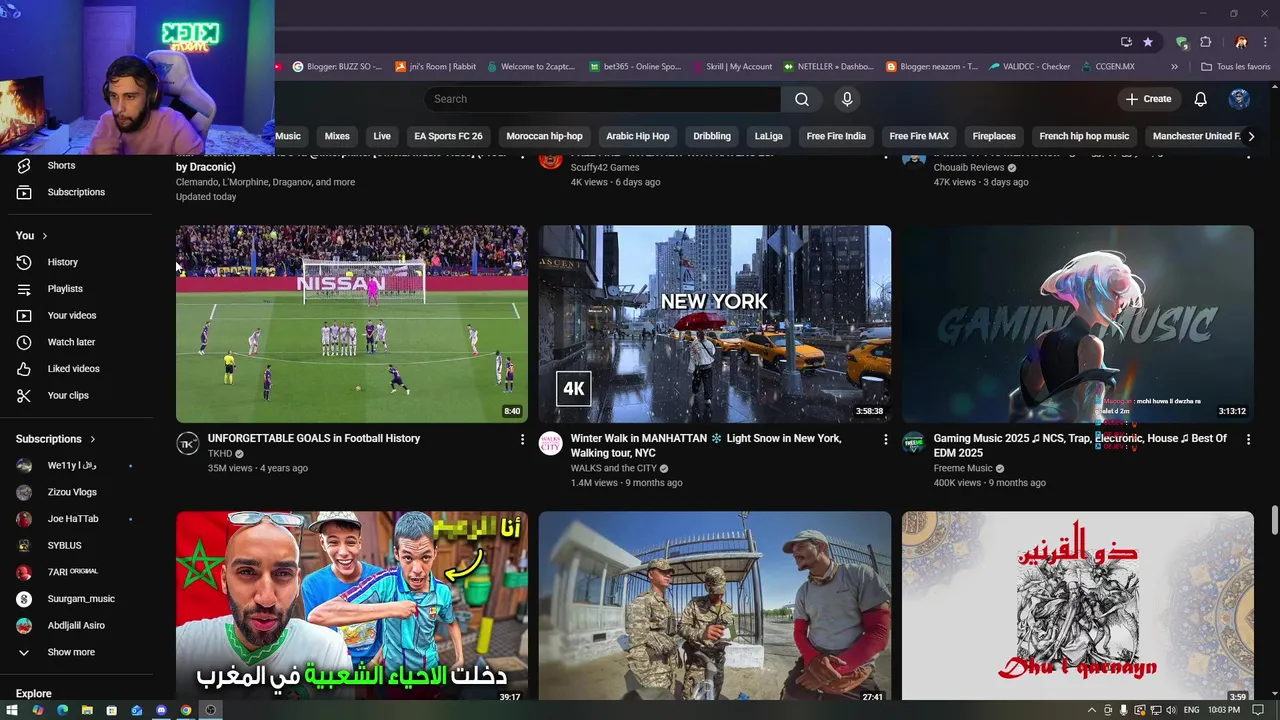This screenshot has height=720, width=1280.
Task: Open File Explorer from taskbar
Action: click(87, 710)
